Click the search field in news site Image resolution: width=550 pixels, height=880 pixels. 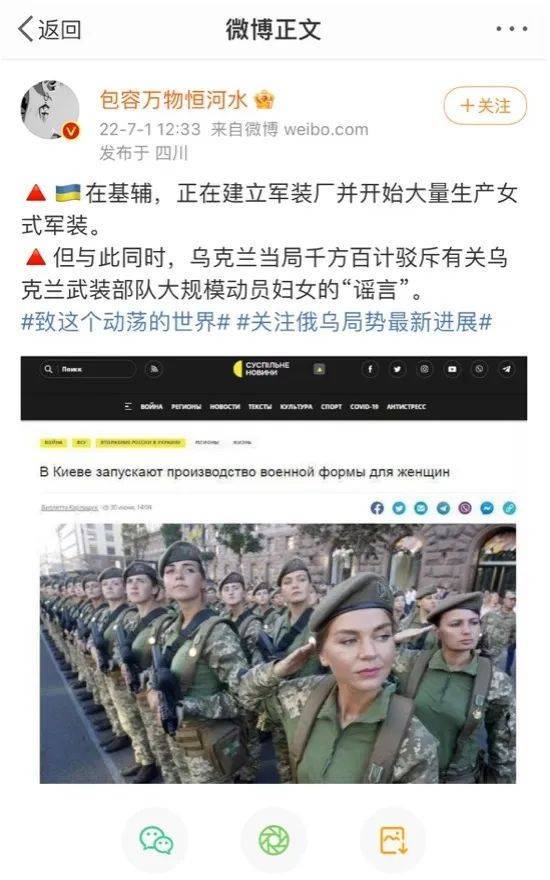(x=88, y=369)
